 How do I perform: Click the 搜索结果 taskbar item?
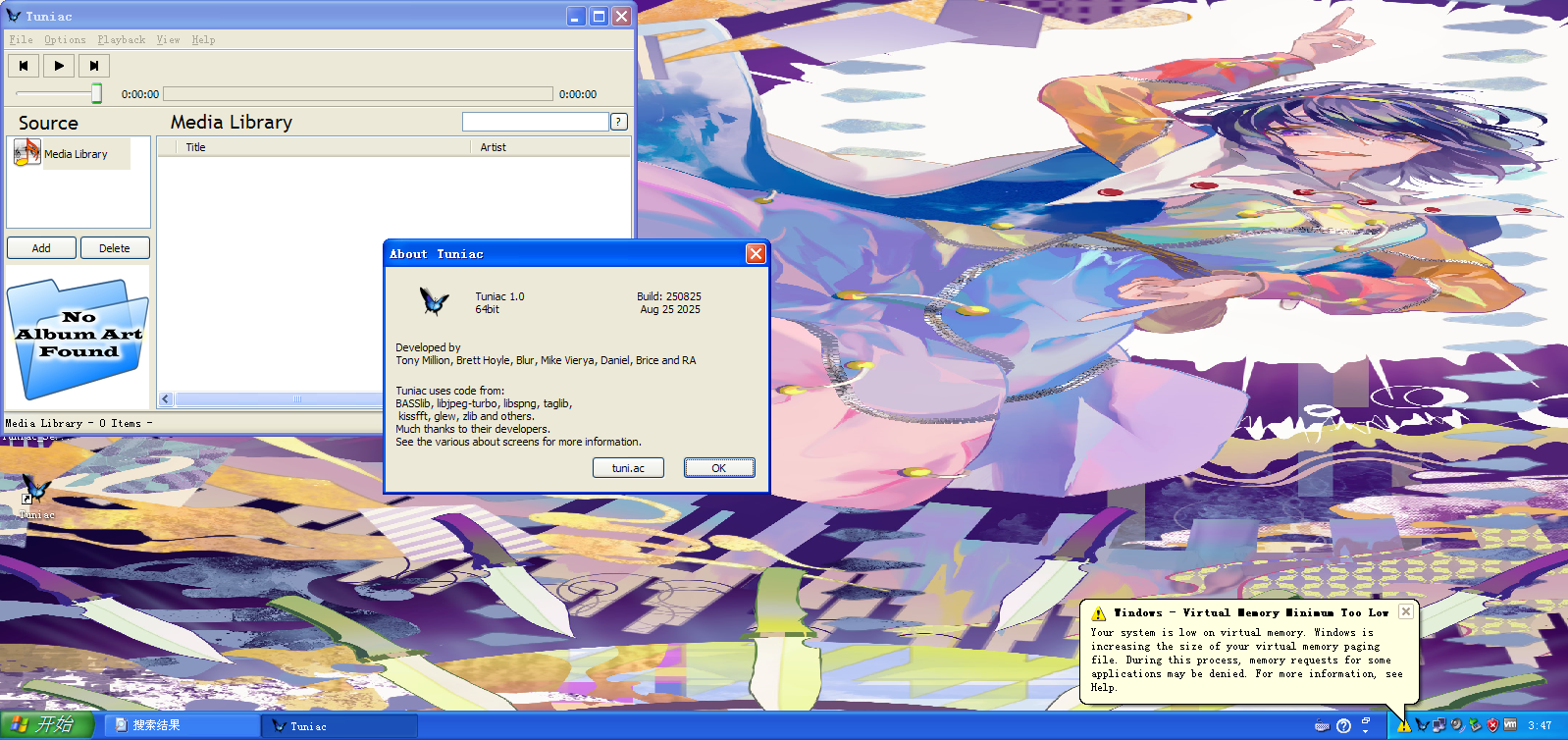[x=182, y=725]
